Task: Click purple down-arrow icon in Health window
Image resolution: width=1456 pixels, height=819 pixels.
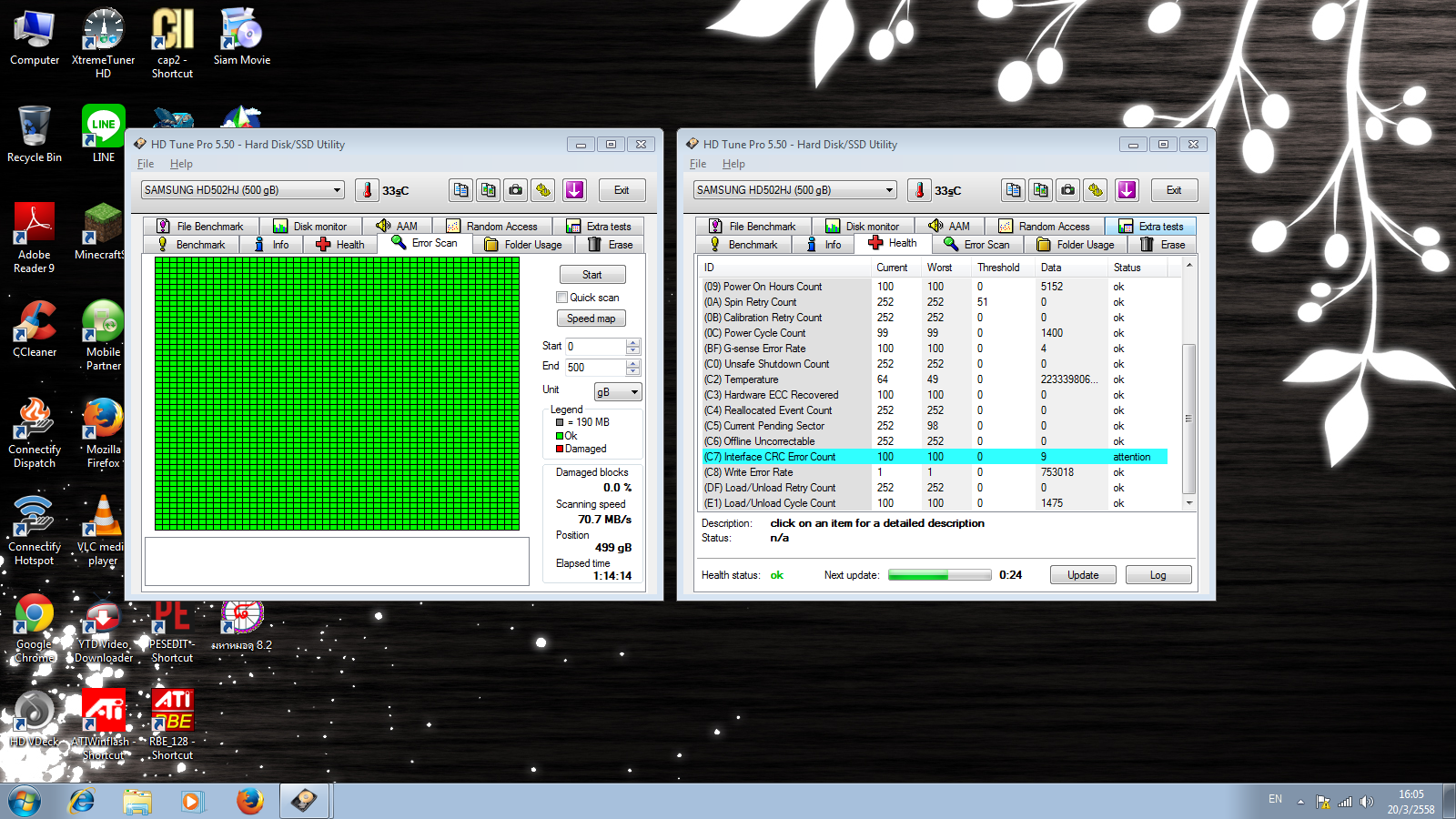Action: click(x=1127, y=190)
